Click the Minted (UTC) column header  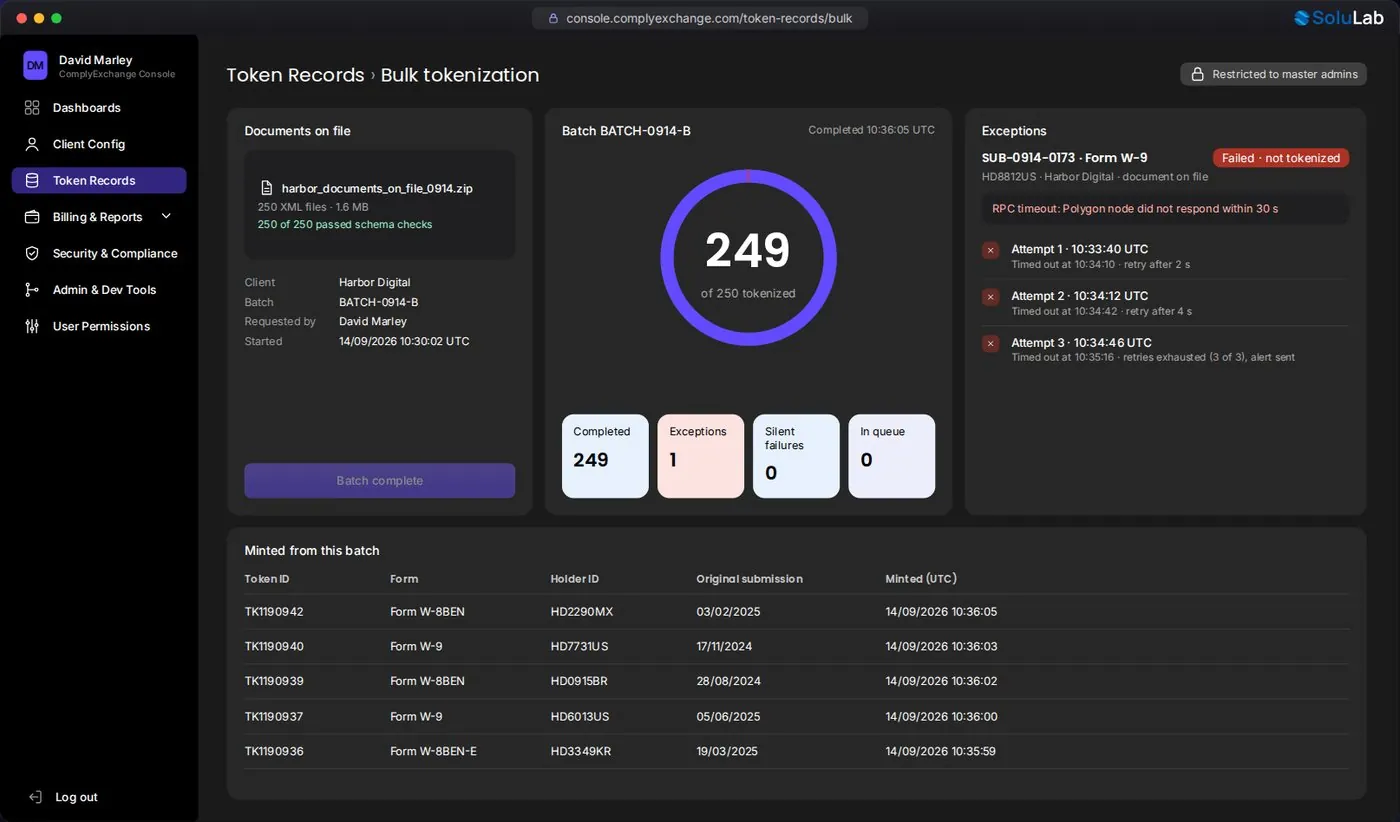[x=921, y=579]
